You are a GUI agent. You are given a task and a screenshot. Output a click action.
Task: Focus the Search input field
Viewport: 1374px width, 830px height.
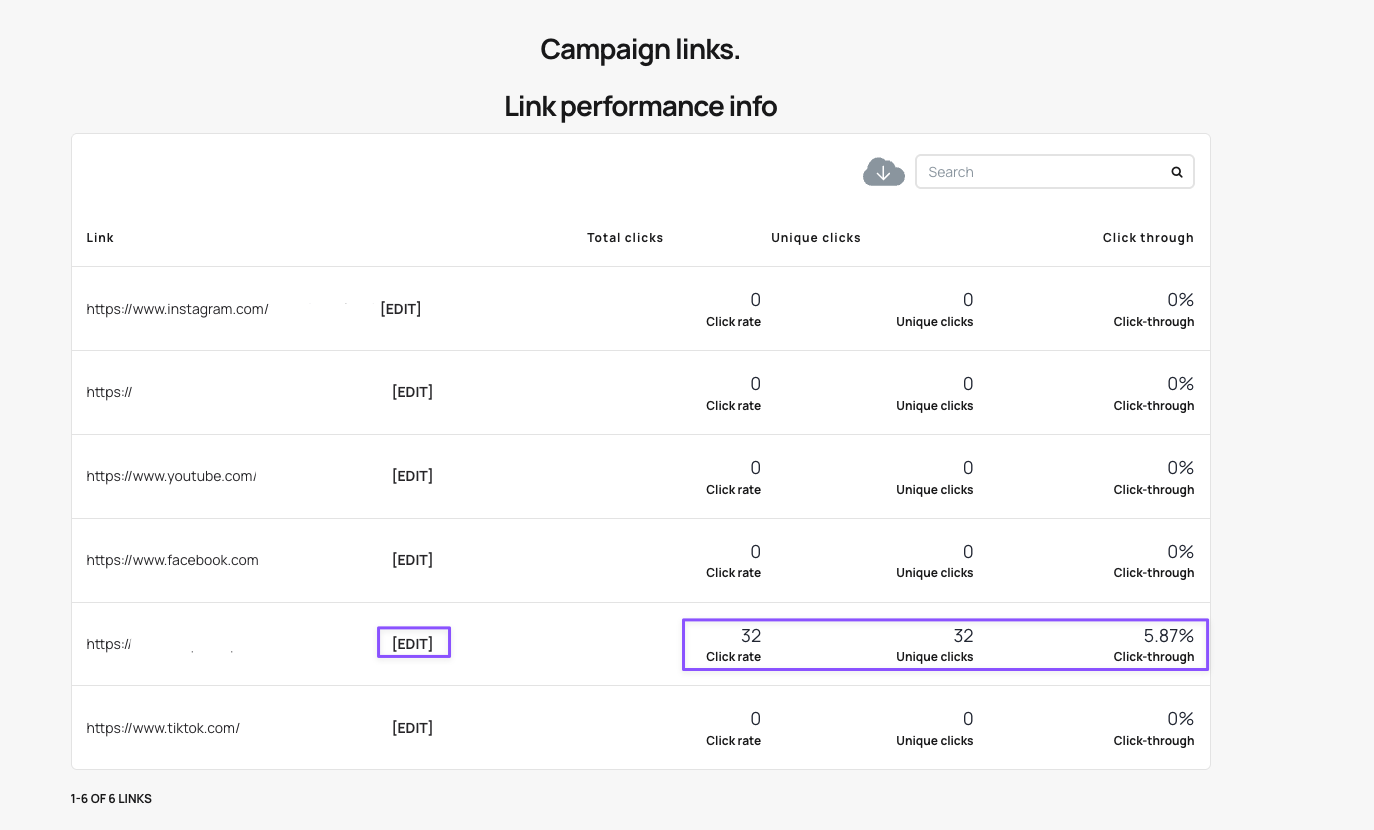pos(1040,172)
